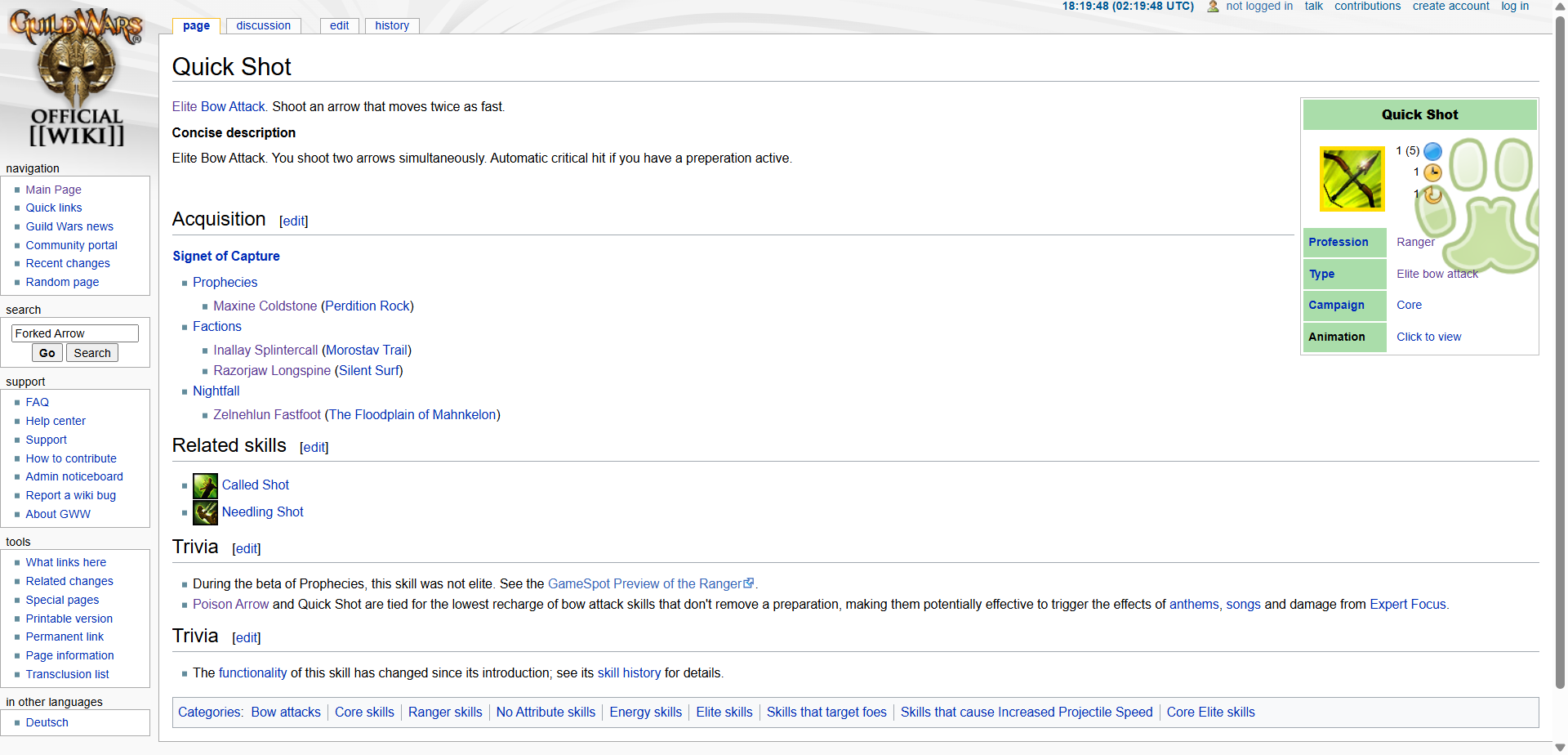Open Prophecies campaign link
1568x755 pixels.
225,282
